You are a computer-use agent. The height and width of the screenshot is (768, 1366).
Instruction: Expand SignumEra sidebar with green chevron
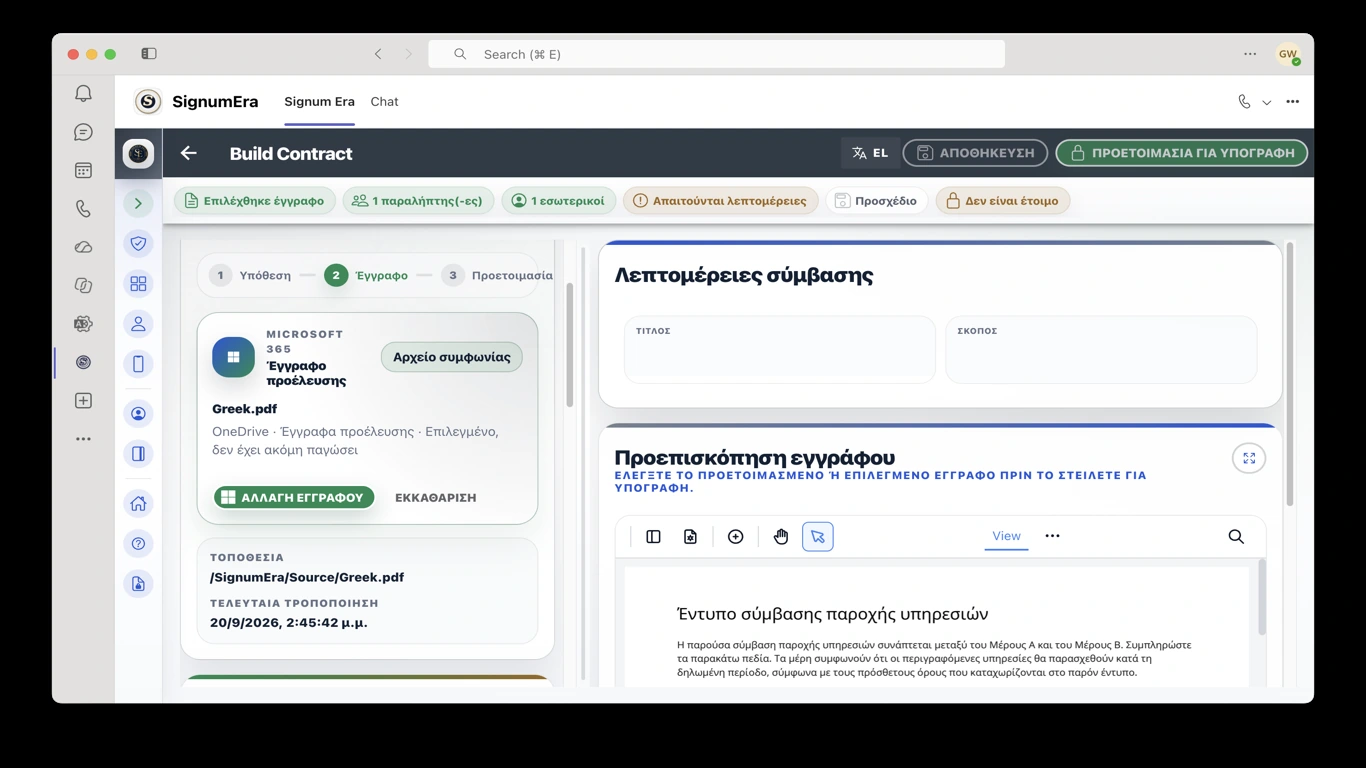pos(138,204)
